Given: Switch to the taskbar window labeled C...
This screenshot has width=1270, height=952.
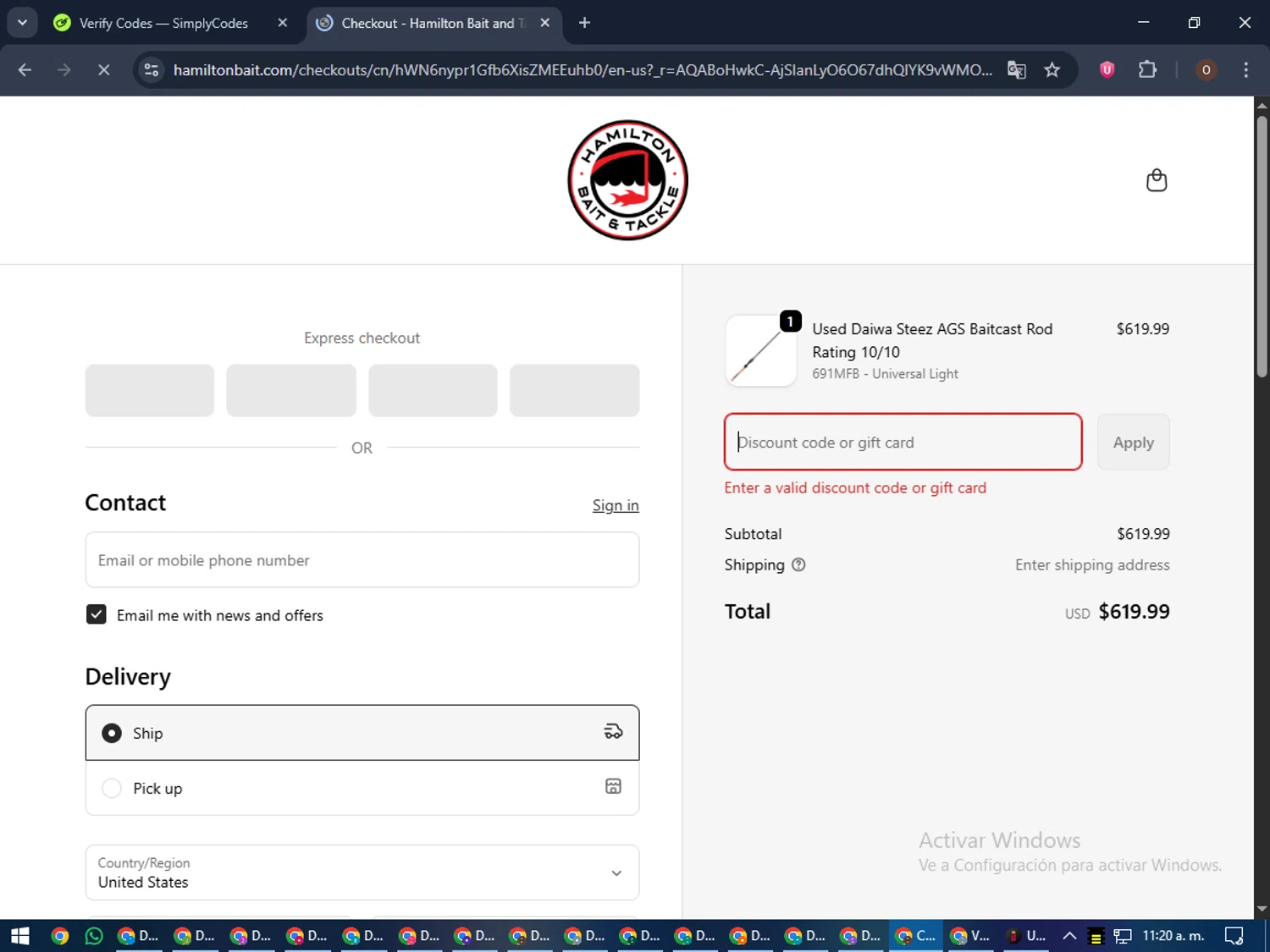Looking at the screenshot, I should (917, 936).
